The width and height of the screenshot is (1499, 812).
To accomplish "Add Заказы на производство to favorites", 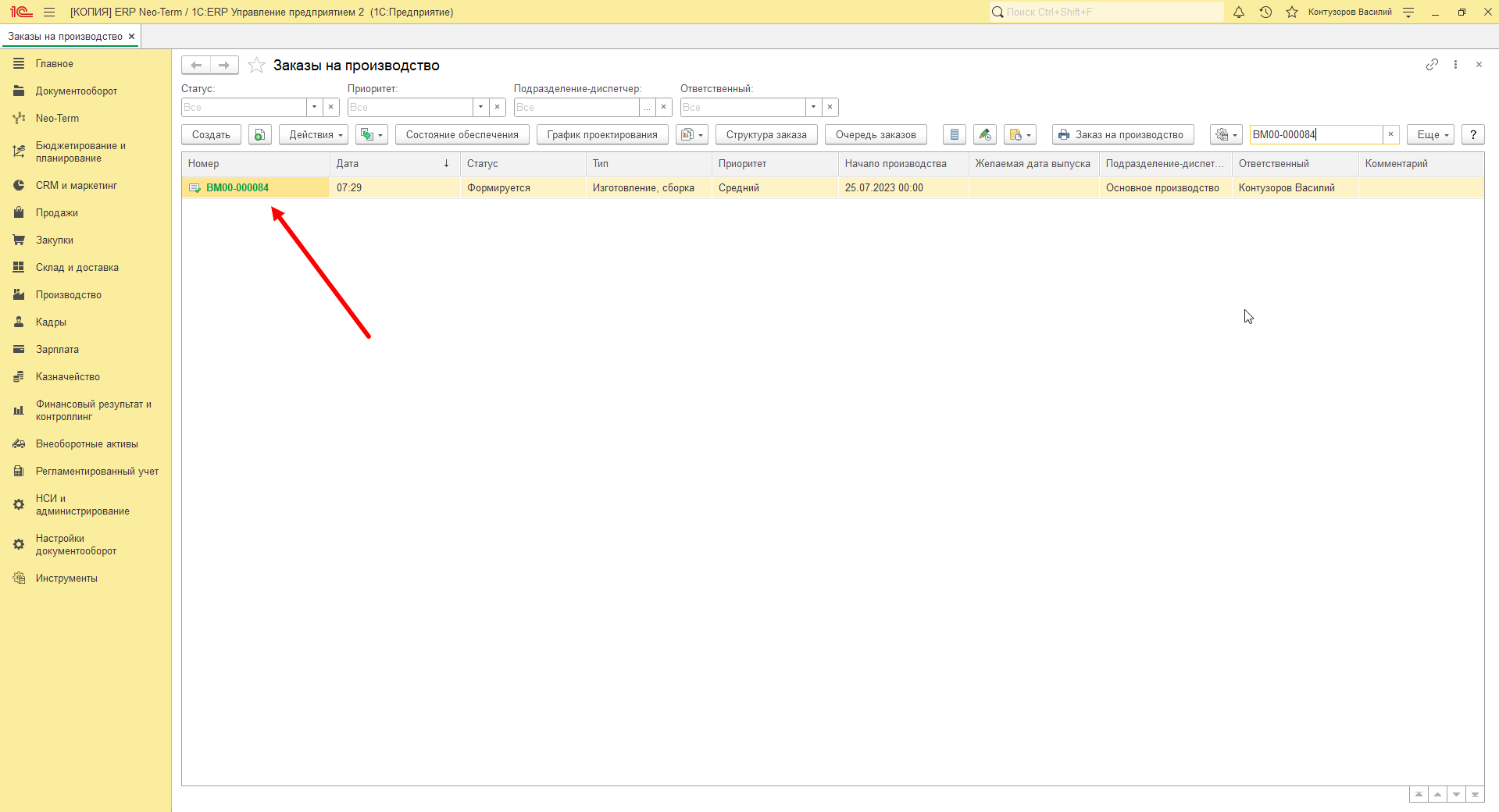I will 256,66.
